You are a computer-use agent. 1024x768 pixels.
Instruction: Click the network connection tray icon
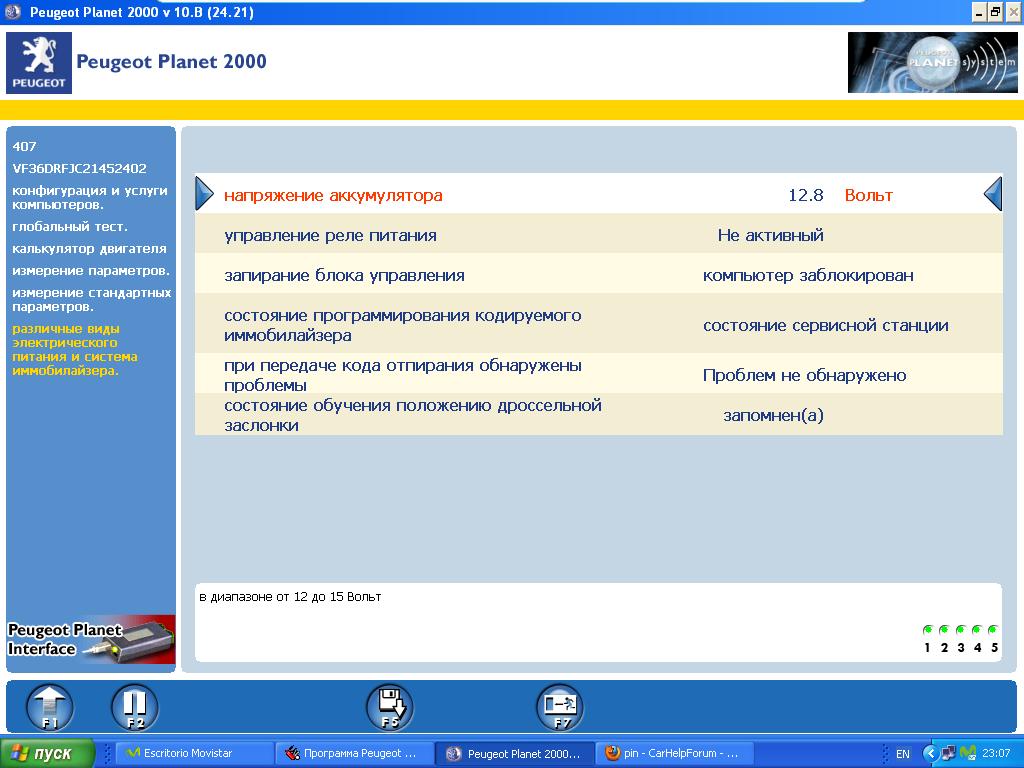tap(949, 753)
